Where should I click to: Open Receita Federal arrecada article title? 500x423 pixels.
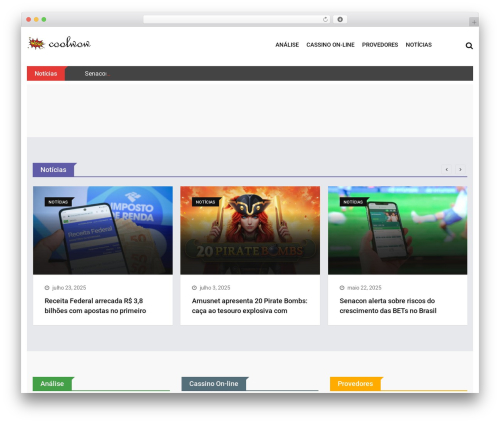[x=95, y=306]
